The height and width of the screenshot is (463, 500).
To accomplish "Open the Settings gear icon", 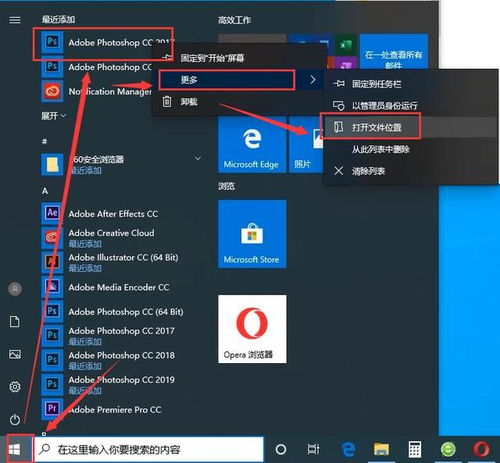I will click(x=15, y=387).
